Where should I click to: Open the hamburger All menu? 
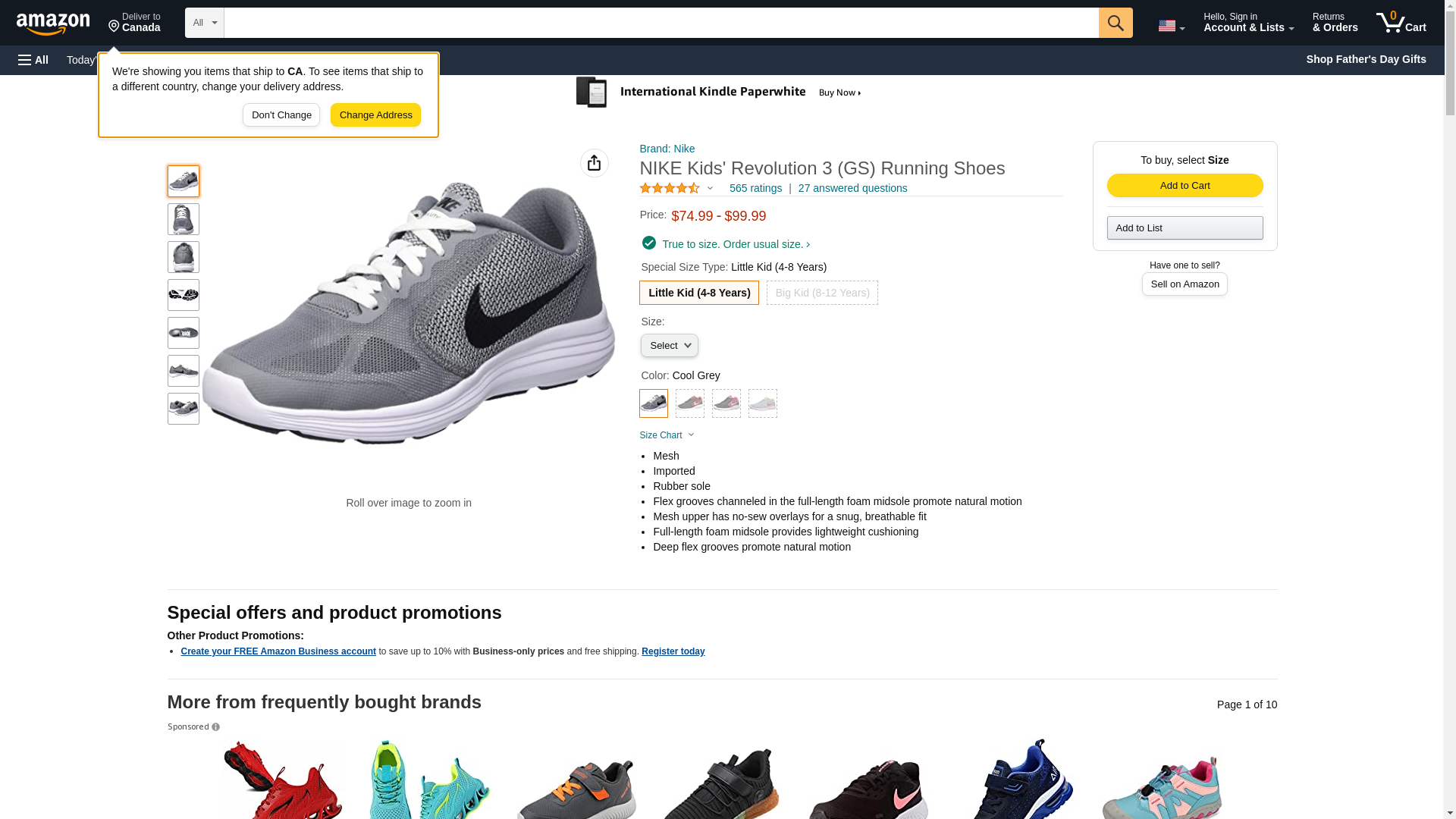coord(33,60)
